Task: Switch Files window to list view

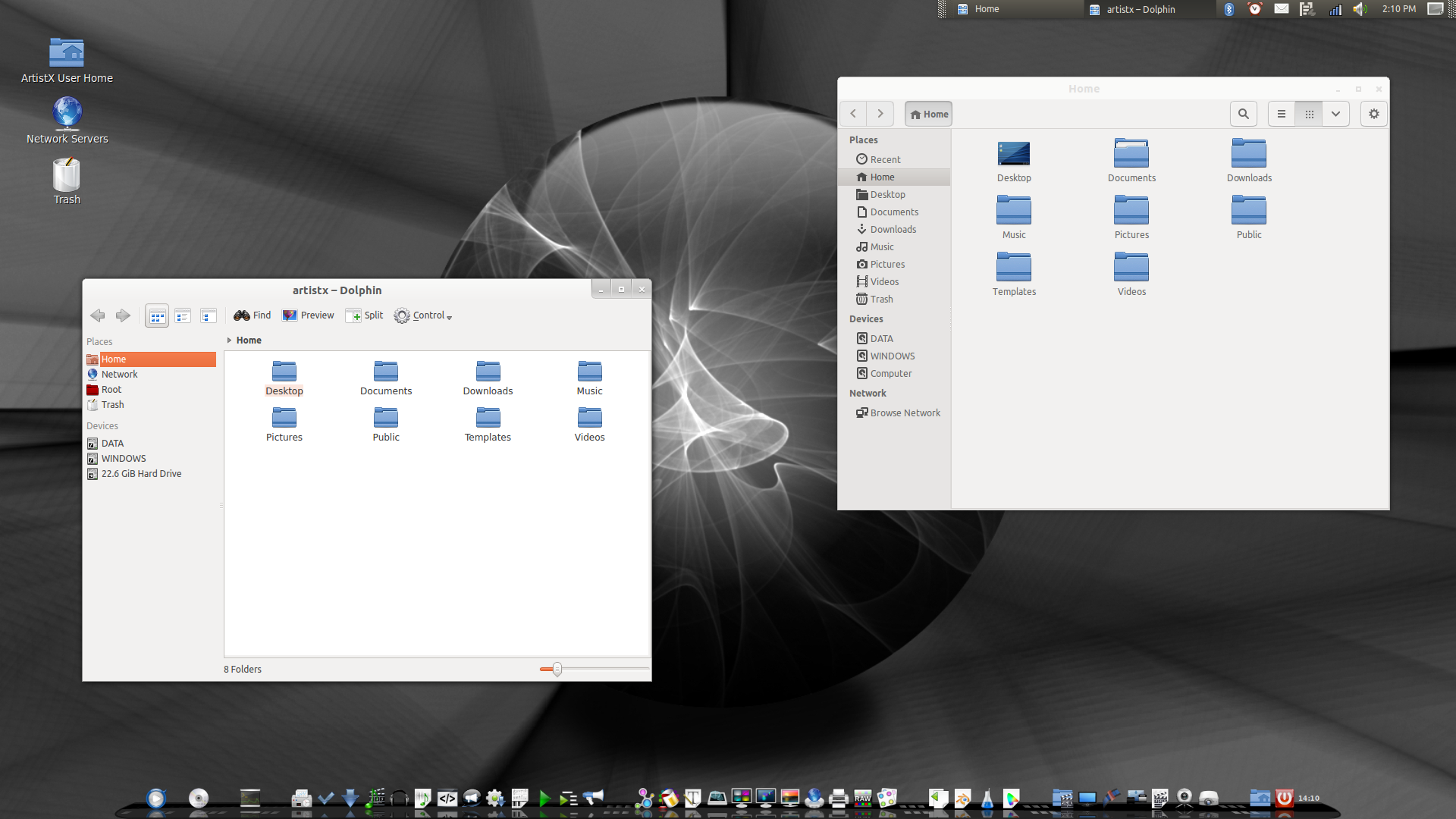Action: (x=1282, y=114)
